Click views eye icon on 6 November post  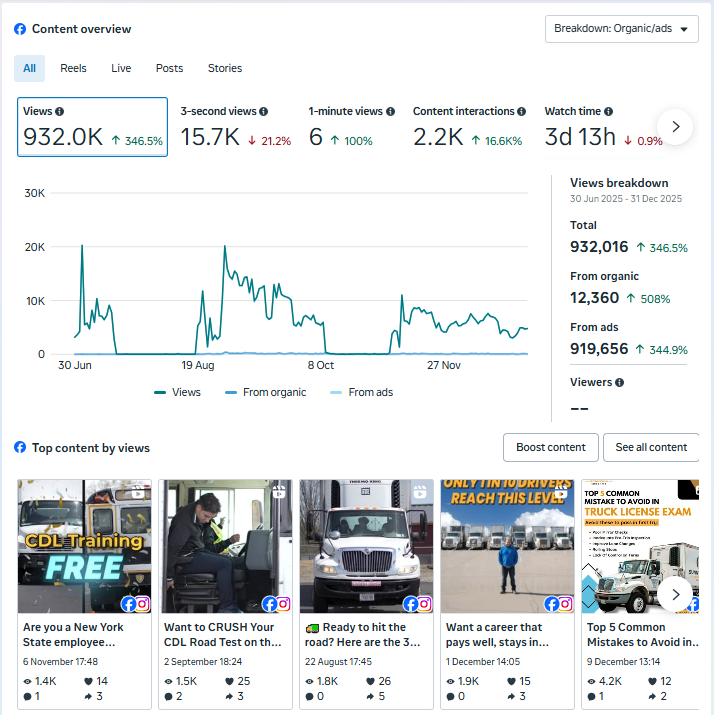[x=27, y=682]
